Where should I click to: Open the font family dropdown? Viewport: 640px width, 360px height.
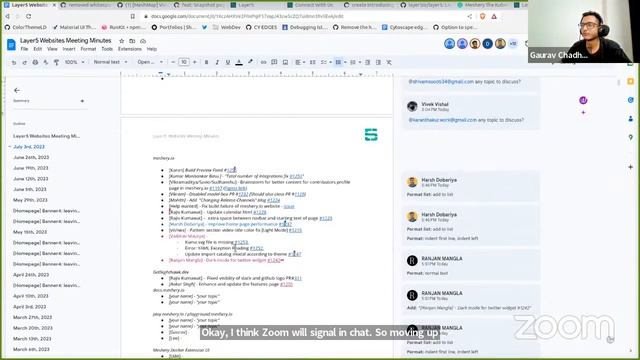pos(150,62)
